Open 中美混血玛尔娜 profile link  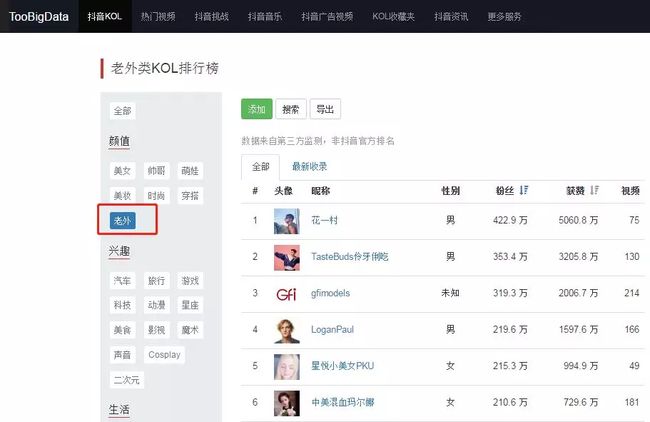(342, 403)
